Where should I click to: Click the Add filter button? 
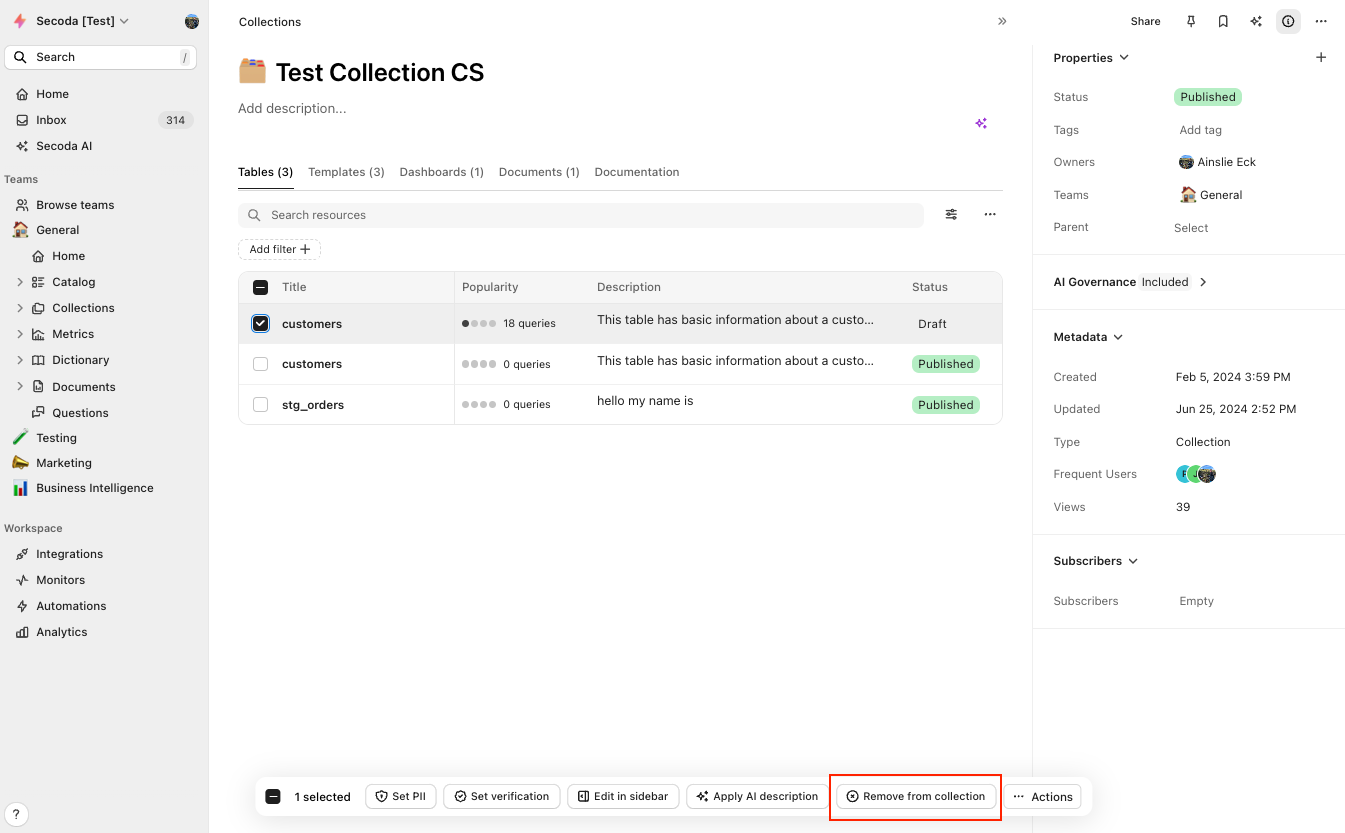(x=279, y=249)
